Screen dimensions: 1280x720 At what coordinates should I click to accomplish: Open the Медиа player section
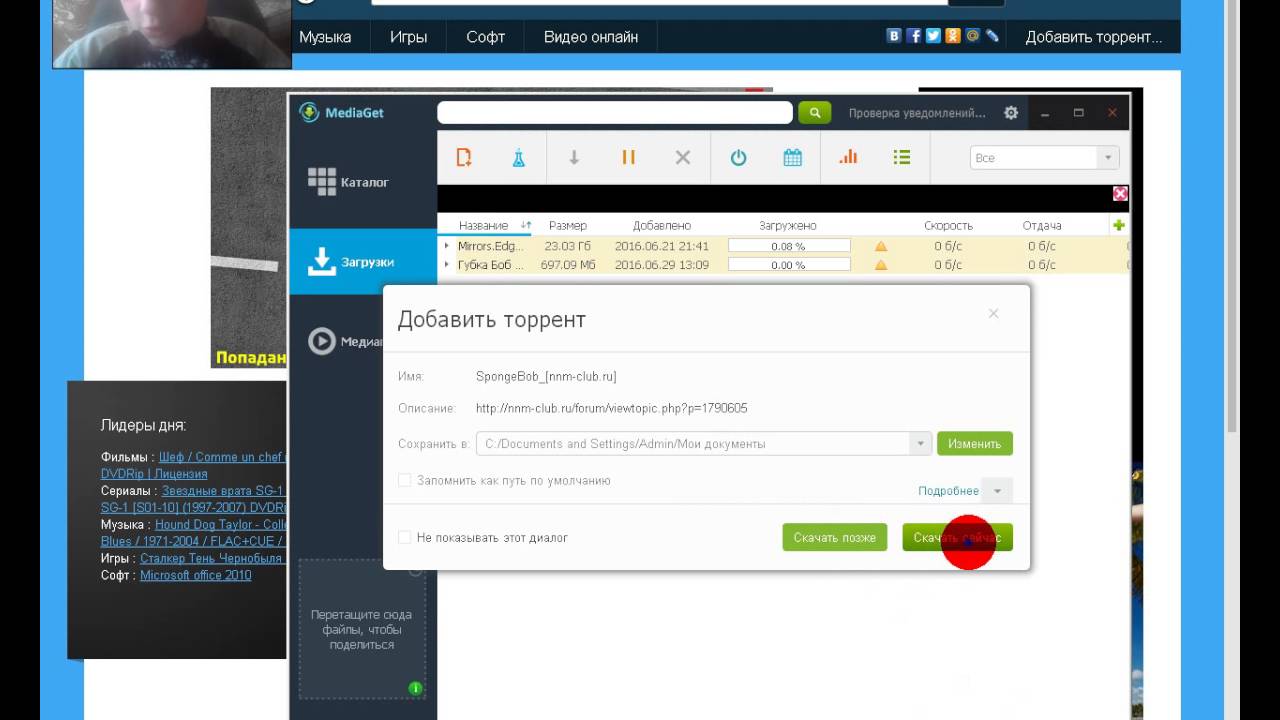pos(346,341)
